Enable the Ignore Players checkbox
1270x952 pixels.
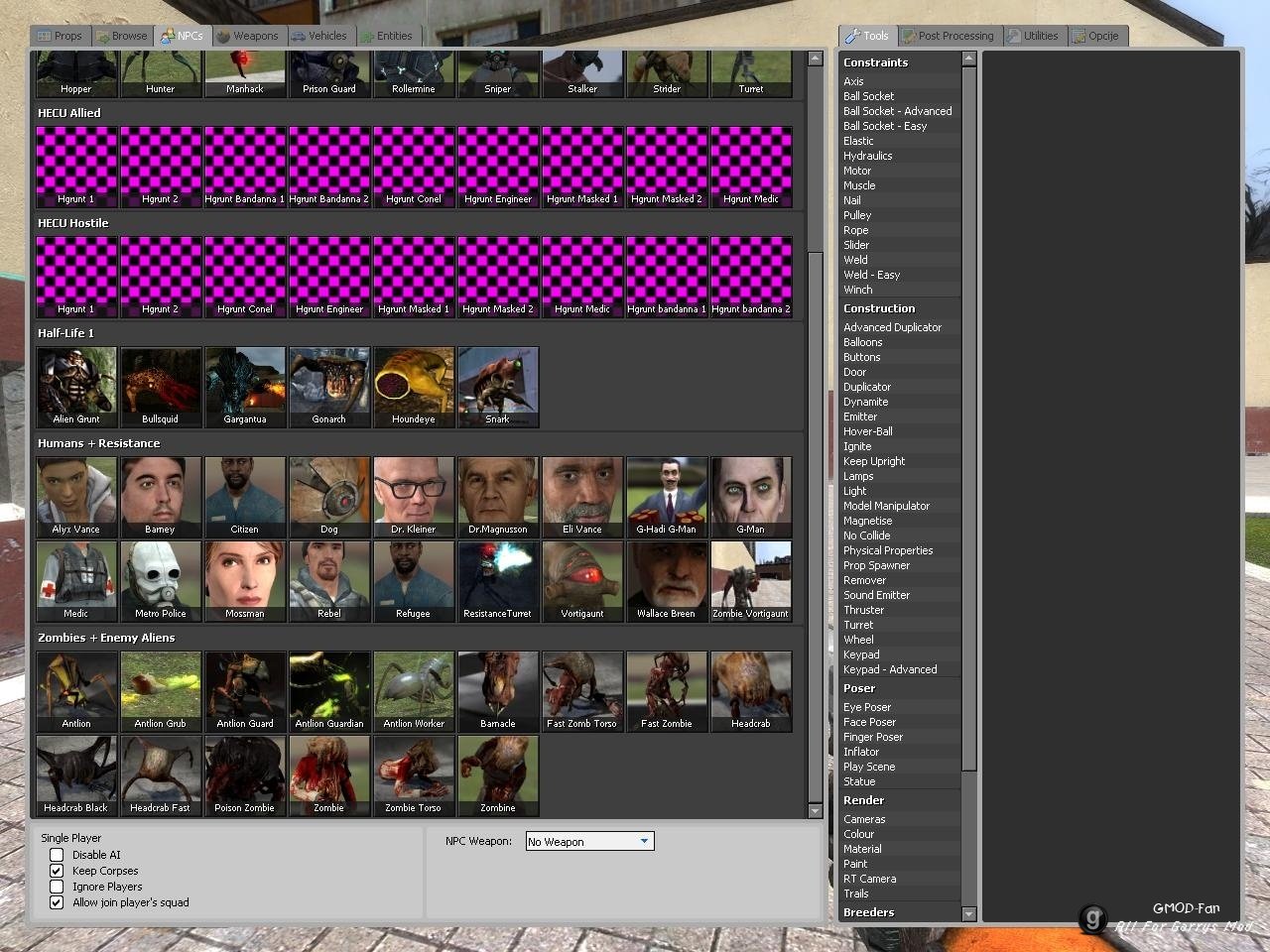(x=57, y=887)
